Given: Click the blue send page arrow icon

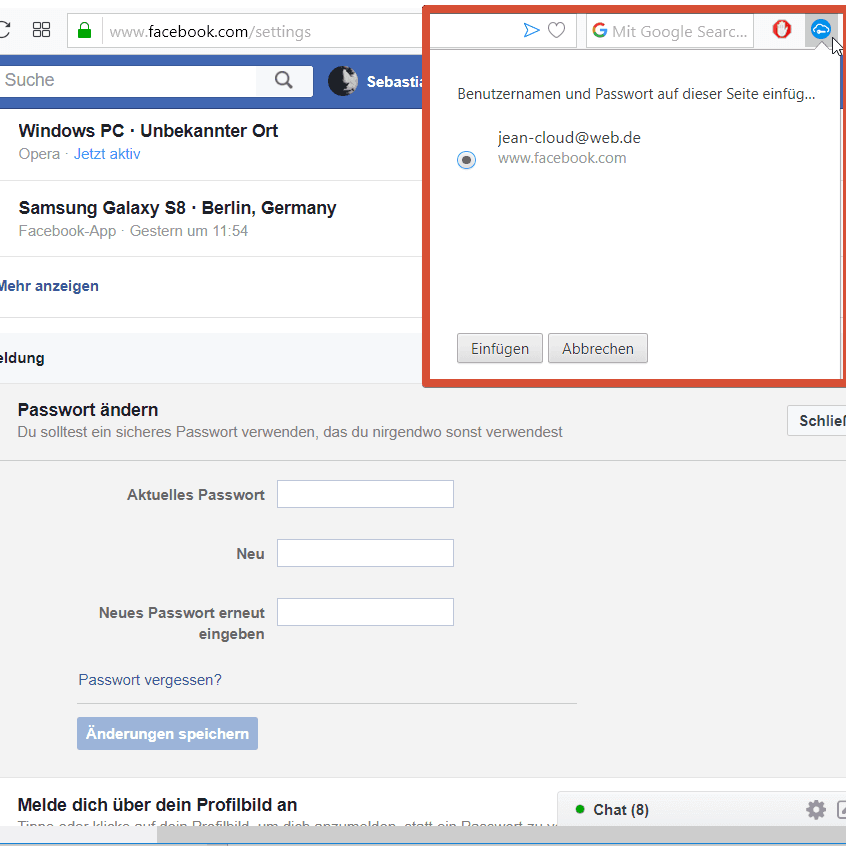Looking at the screenshot, I should point(531,30).
